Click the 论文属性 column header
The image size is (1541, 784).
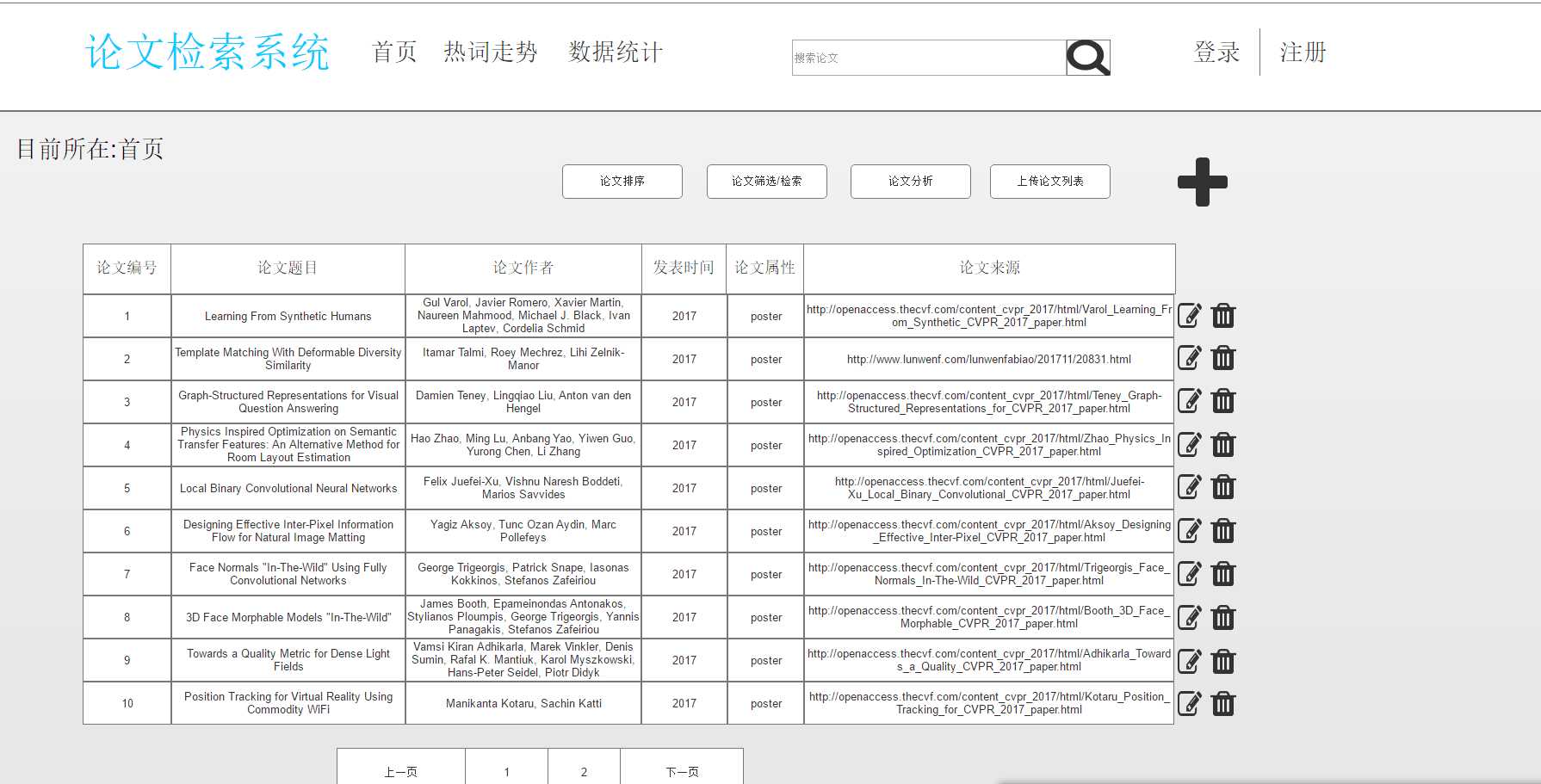[x=765, y=269]
